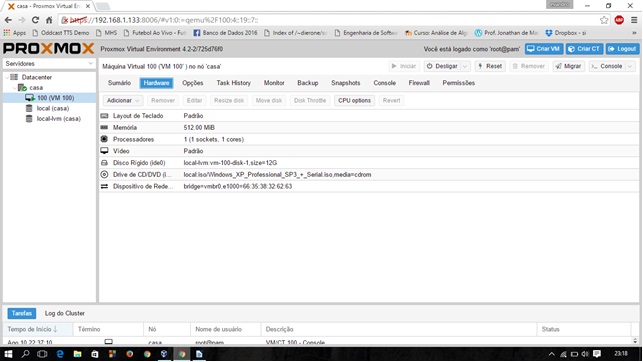Log out using the Logout button
The width and height of the screenshot is (643, 362).
point(622,49)
